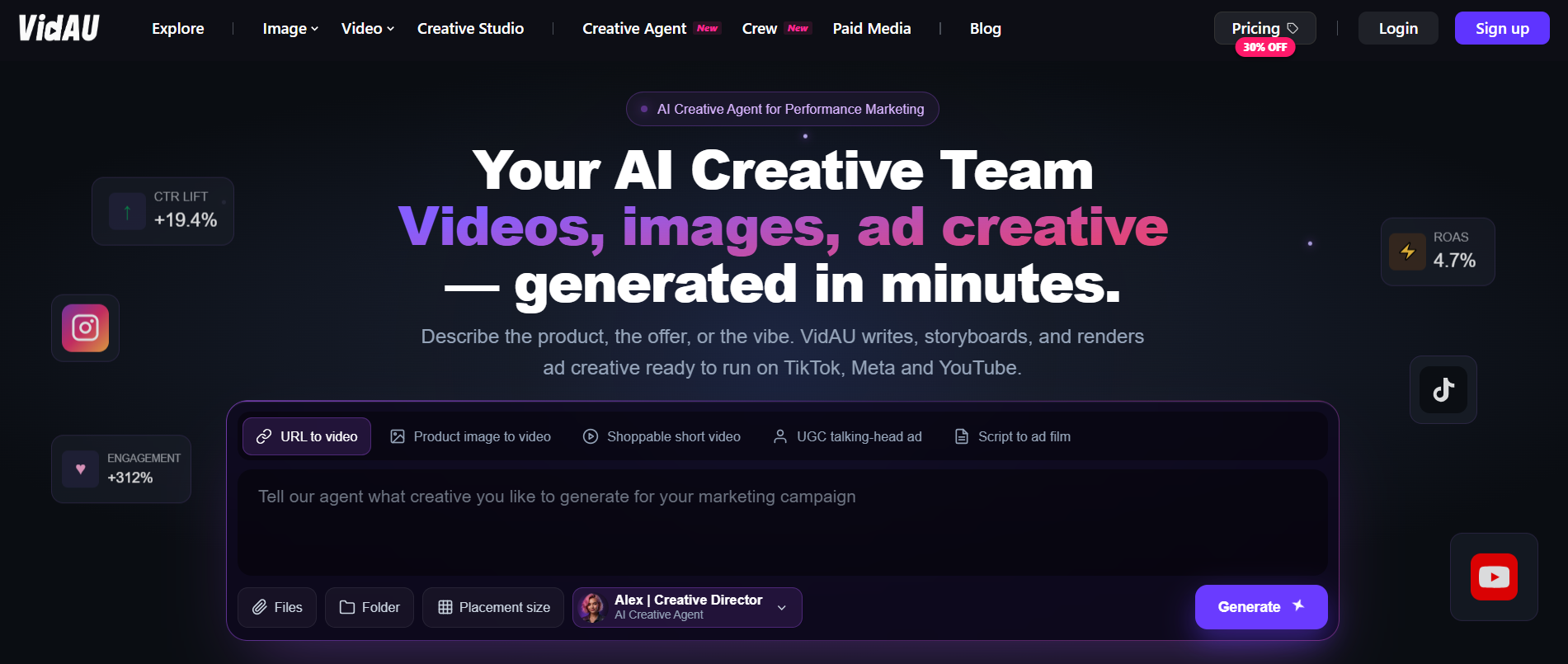The width and height of the screenshot is (1568, 664).
Task: Select the UGC talking-head ad tab
Action: pyautogui.click(x=847, y=436)
